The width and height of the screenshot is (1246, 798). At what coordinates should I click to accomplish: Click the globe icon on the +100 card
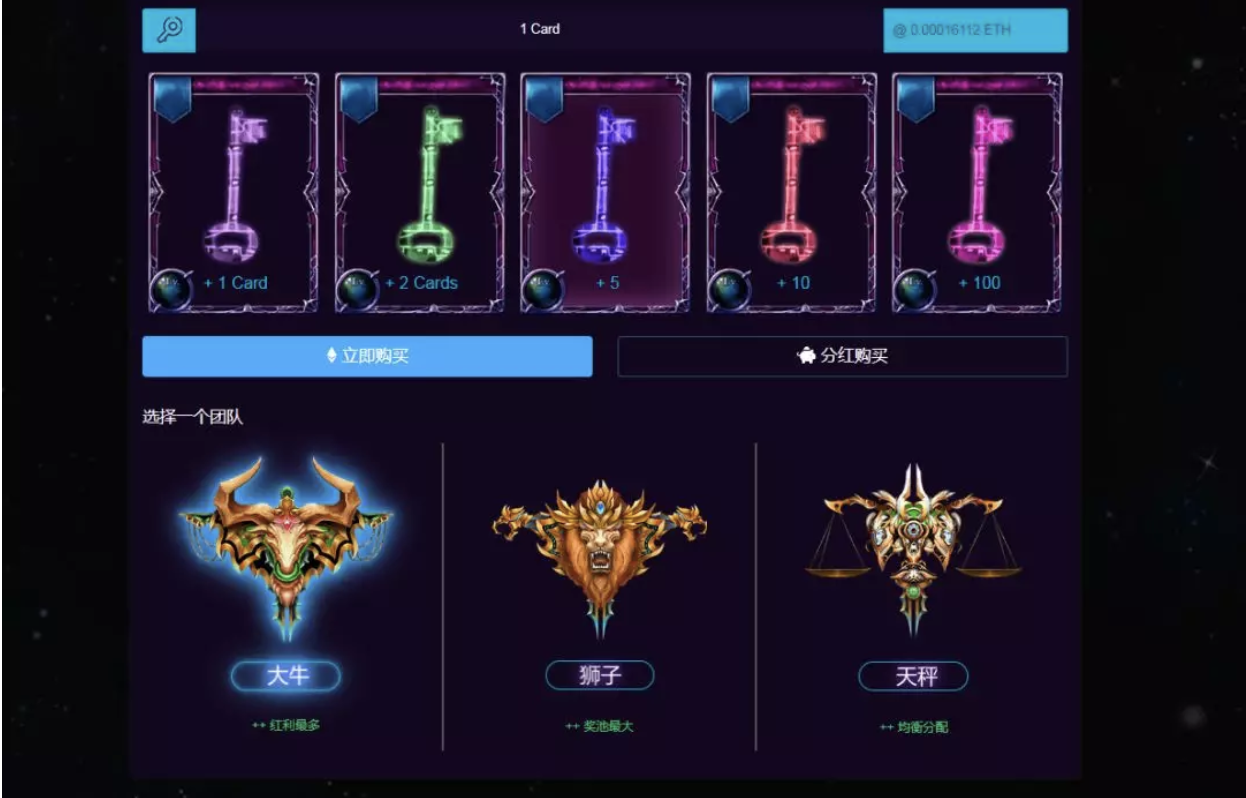coord(915,290)
